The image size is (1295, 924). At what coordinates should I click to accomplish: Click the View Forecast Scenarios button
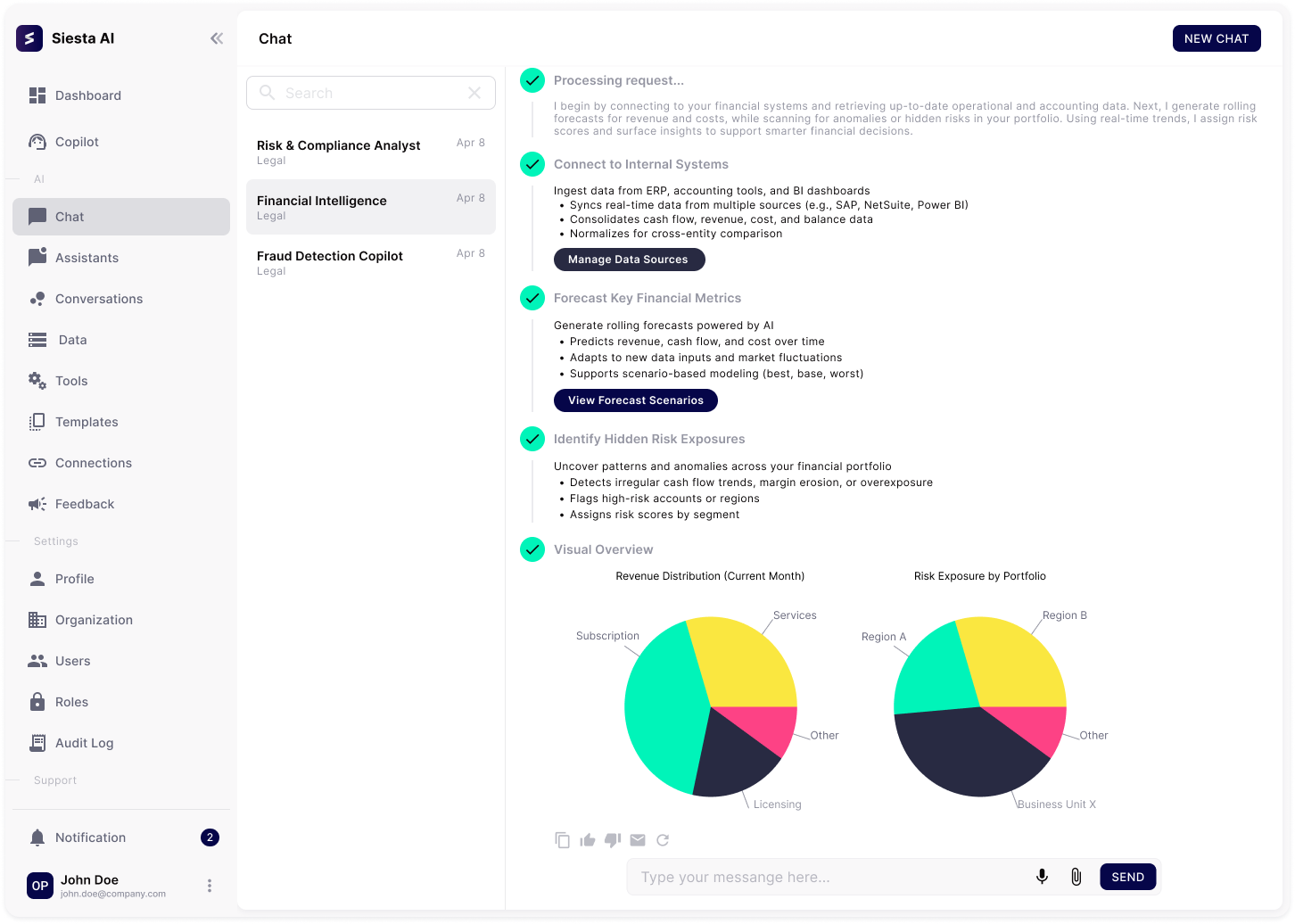(x=635, y=400)
